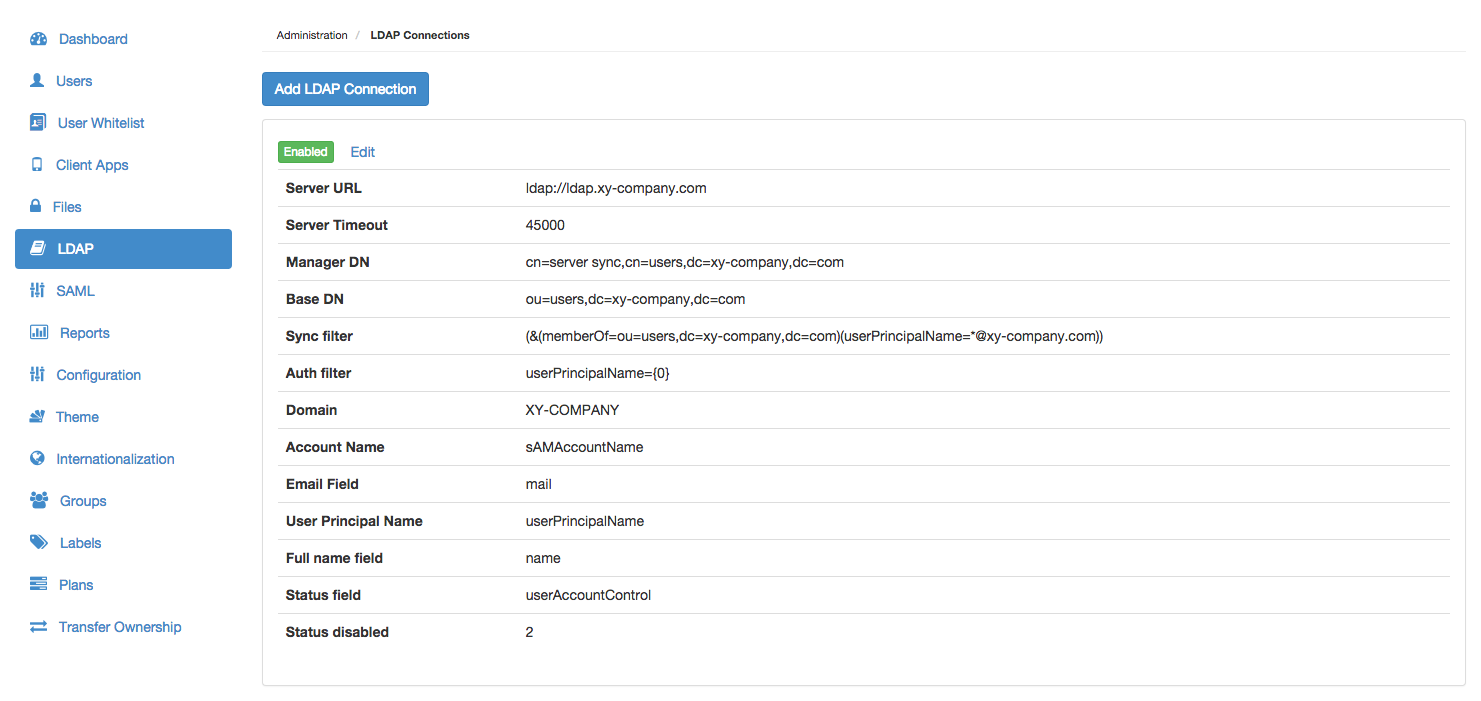This screenshot has width=1481, height=701.
Task: Click the Labels tag icon
Action: [39, 543]
